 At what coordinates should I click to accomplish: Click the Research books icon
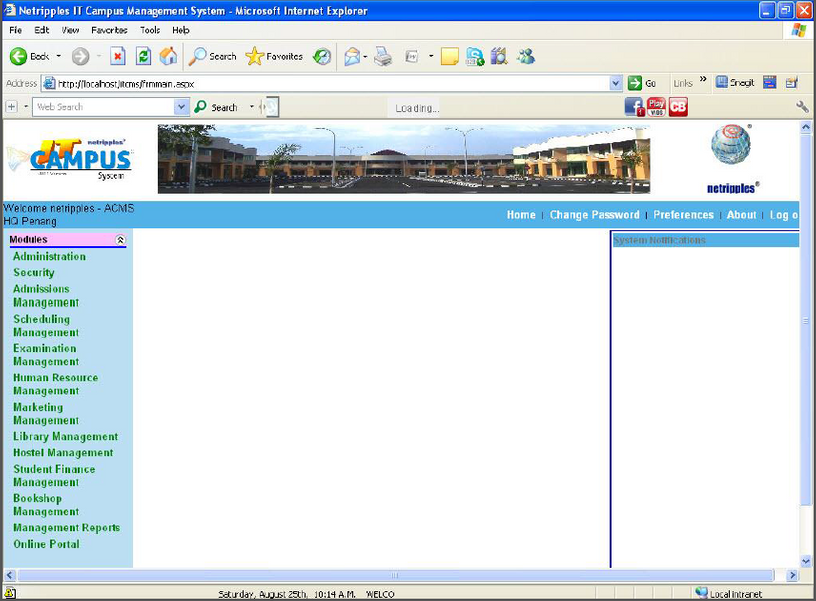point(499,56)
